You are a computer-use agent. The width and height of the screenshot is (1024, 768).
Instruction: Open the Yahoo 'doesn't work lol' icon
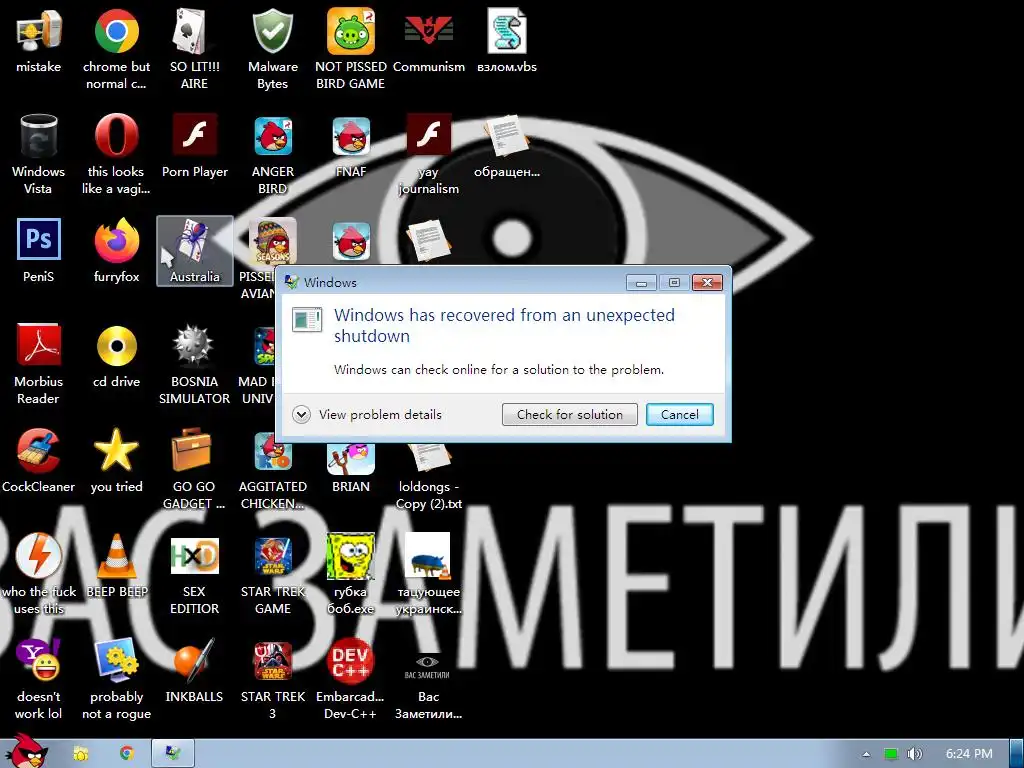39,660
